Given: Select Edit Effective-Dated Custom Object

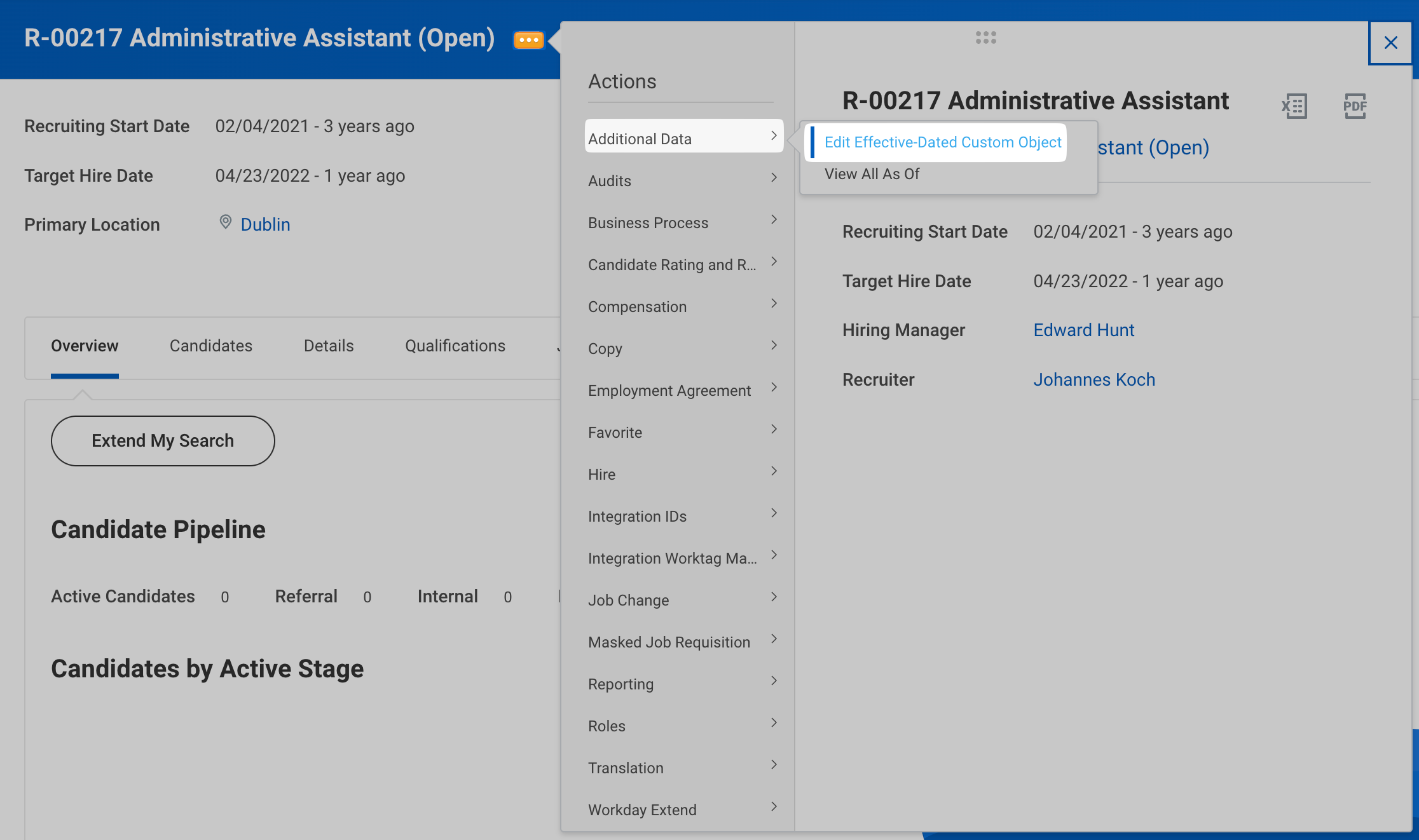Looking at the screenshot, I should pos(942,142).
